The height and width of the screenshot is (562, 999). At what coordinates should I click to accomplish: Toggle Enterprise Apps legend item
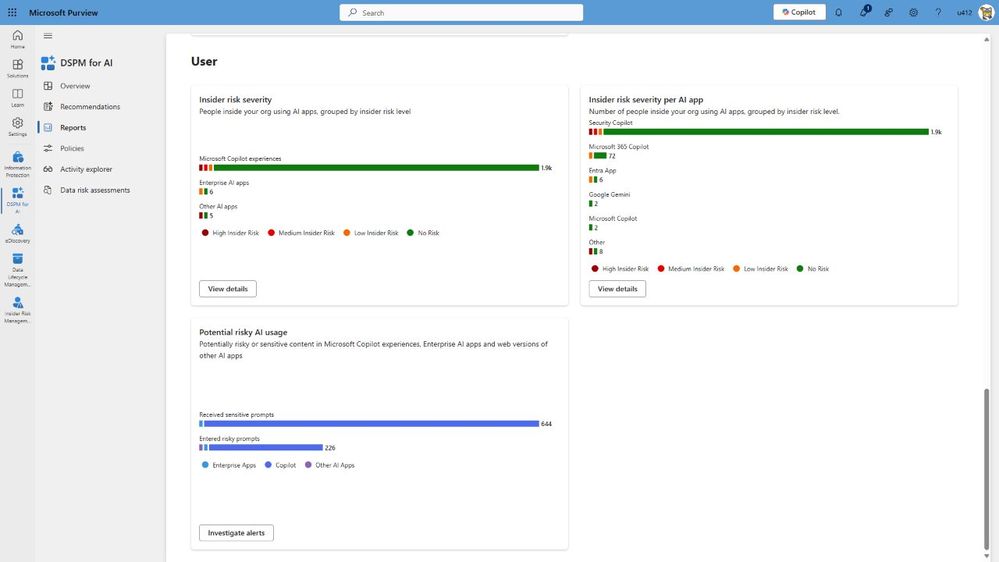coord(228,465)
